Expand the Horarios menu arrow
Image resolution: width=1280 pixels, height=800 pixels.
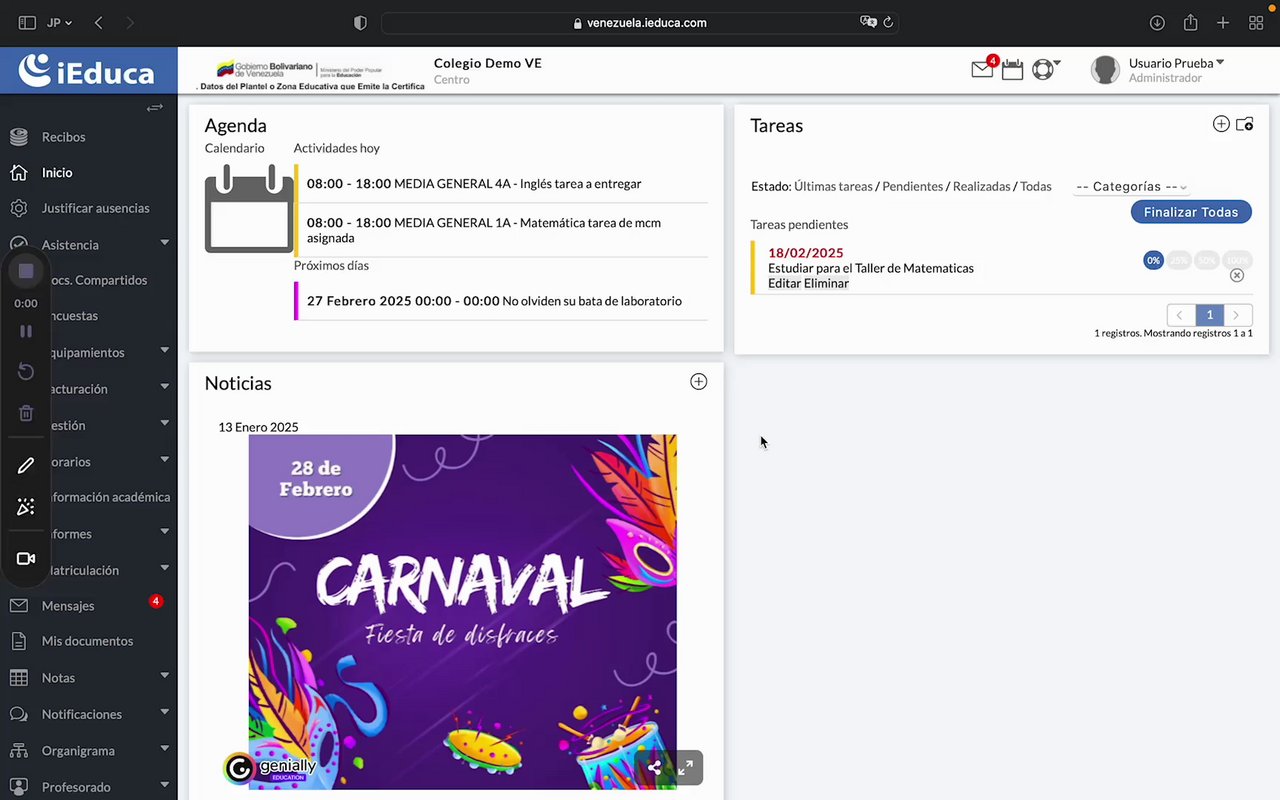(x=165, y=460)
